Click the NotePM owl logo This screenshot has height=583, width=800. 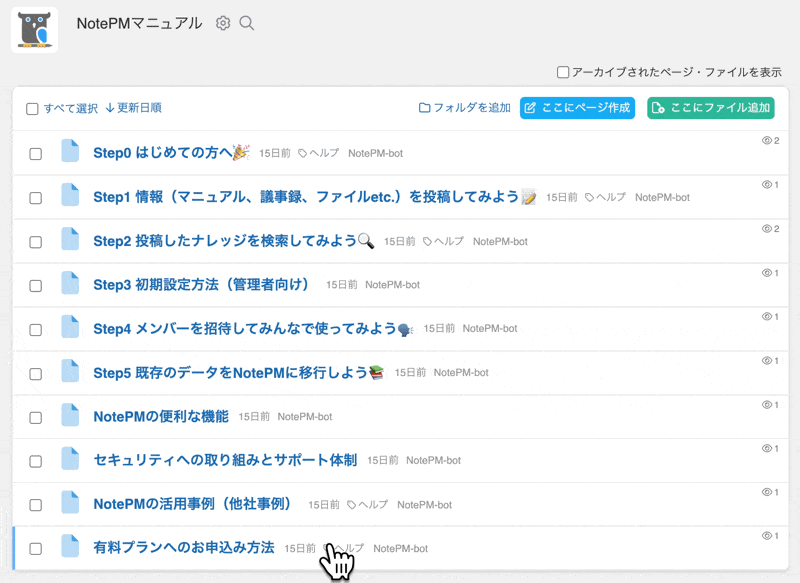34,30
